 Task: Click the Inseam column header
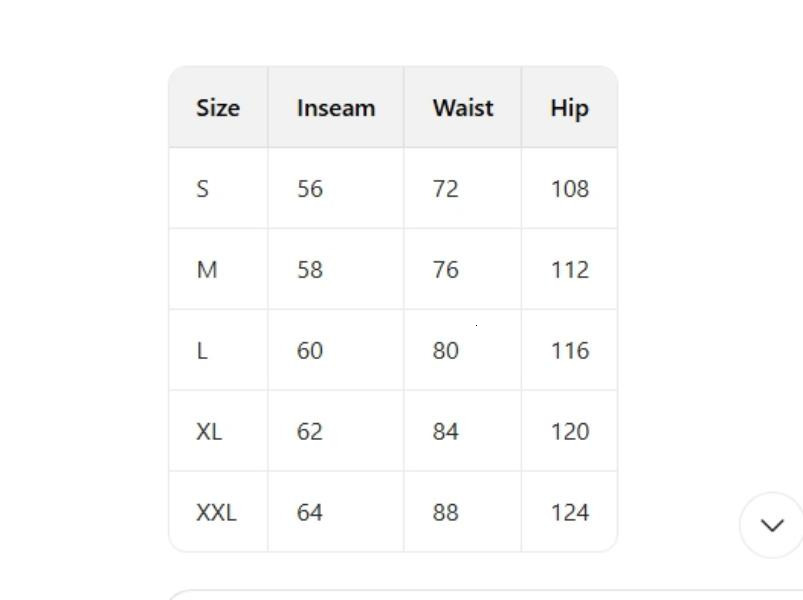pyautogui.click(x=335, y=107)
